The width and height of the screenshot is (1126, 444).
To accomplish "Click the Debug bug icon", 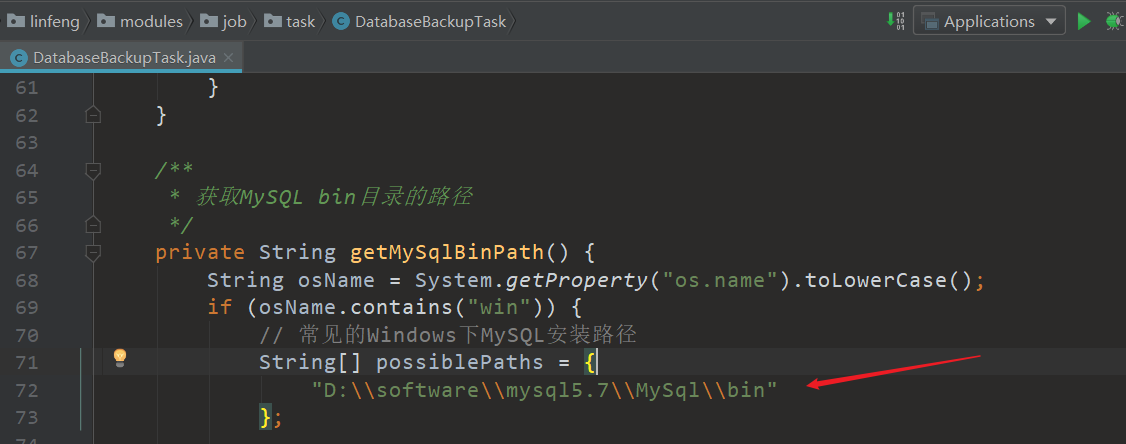I will (x=1115, y=21).
